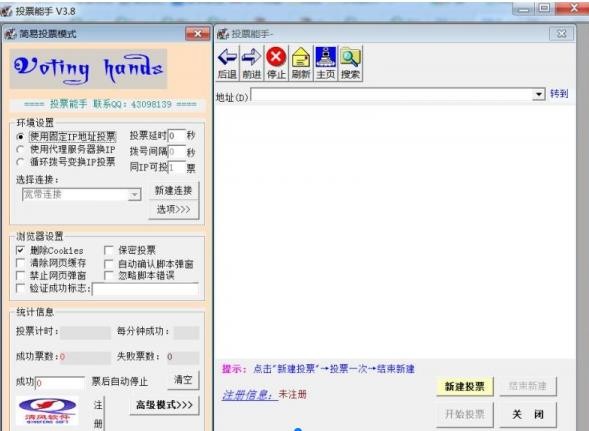Uncheck the 删除Cookies checkbox
This screenshot has width=589, height=431.
tap(21, 250)
